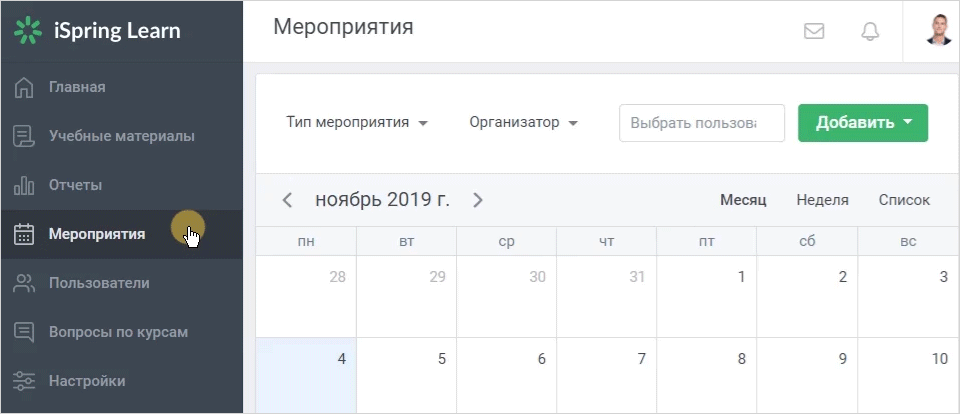Open the messages envelope icon
The width and height of the screenshot is (960, 414).
(x=814, y=31)
